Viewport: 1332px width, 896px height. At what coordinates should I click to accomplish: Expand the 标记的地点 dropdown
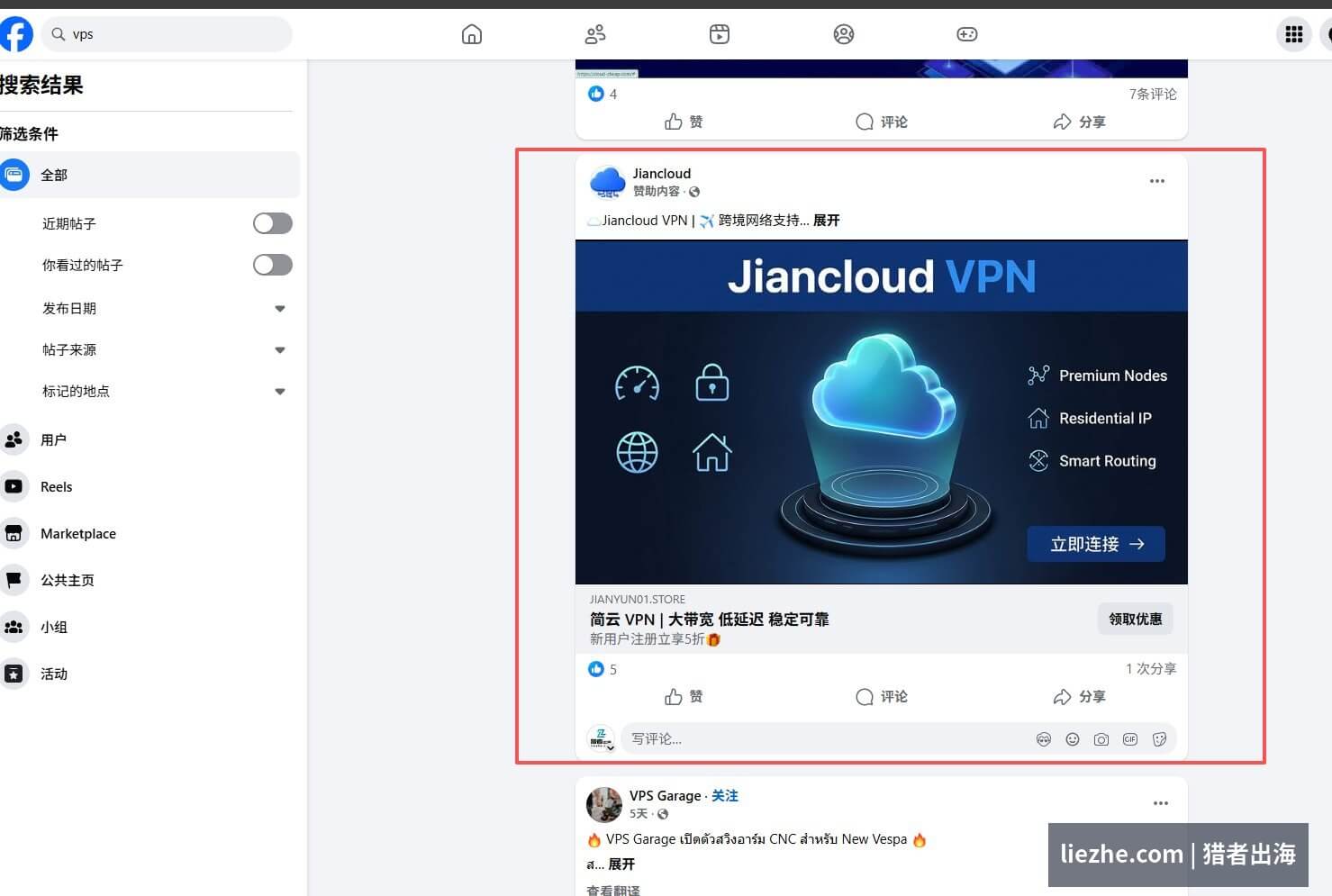280,391
